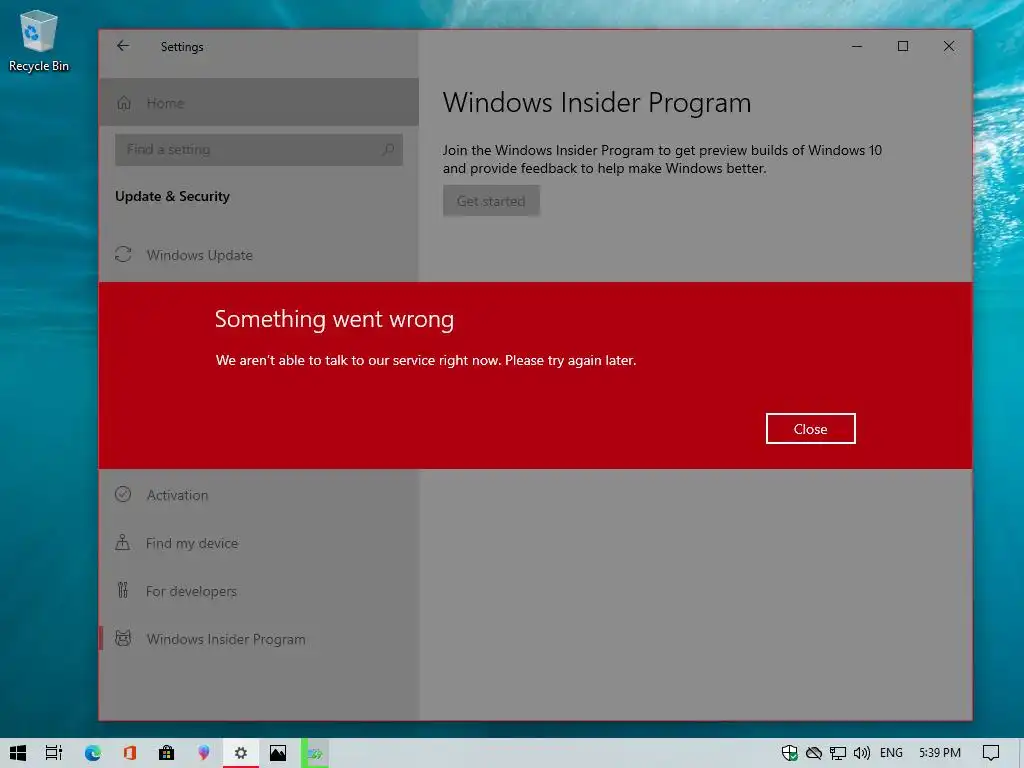Minimize the Settings window
Viewport: 1024px width, 768px height.
point(857,46)
